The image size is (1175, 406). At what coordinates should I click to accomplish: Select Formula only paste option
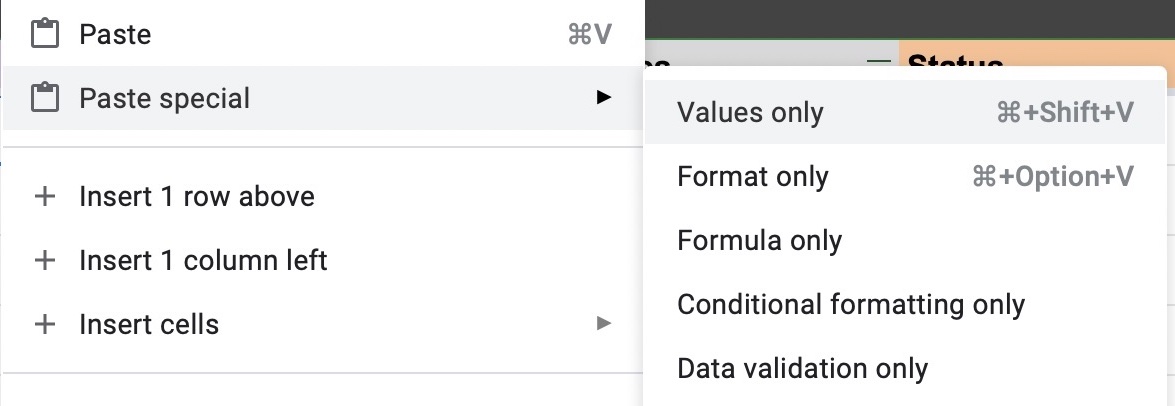click(x=759, y=241)
